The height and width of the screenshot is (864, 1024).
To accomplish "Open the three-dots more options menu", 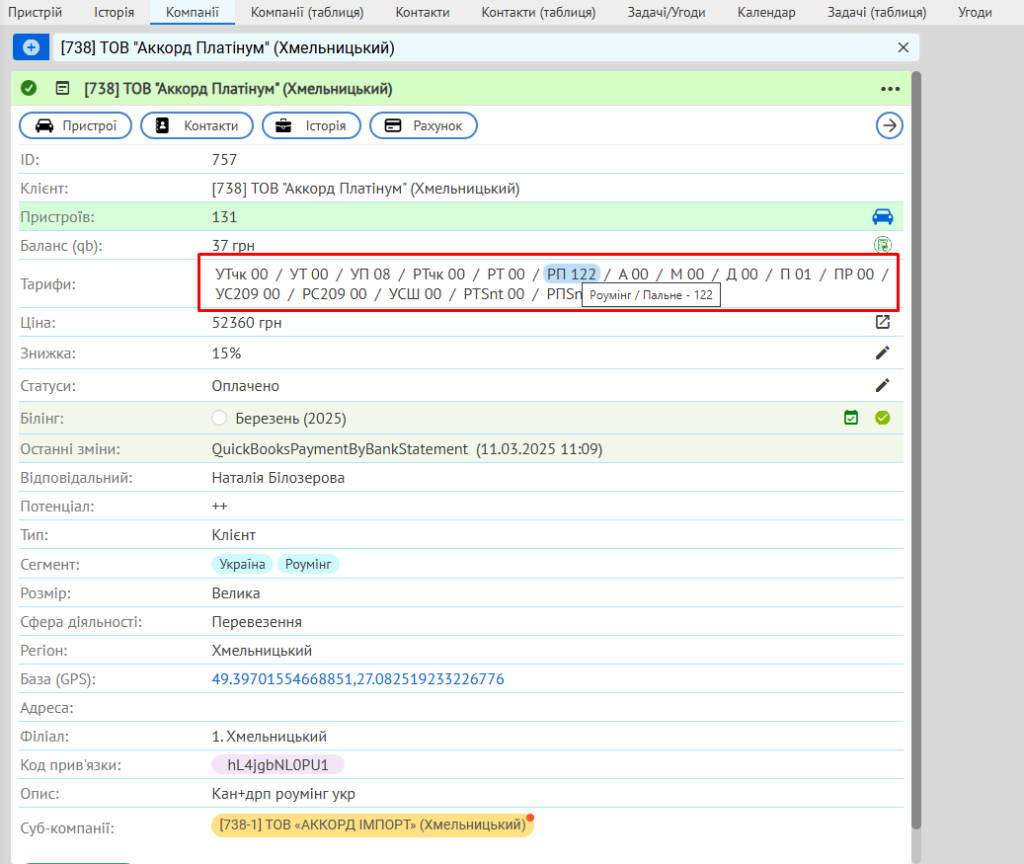I will pyautogui.click(x=890, y=89).
